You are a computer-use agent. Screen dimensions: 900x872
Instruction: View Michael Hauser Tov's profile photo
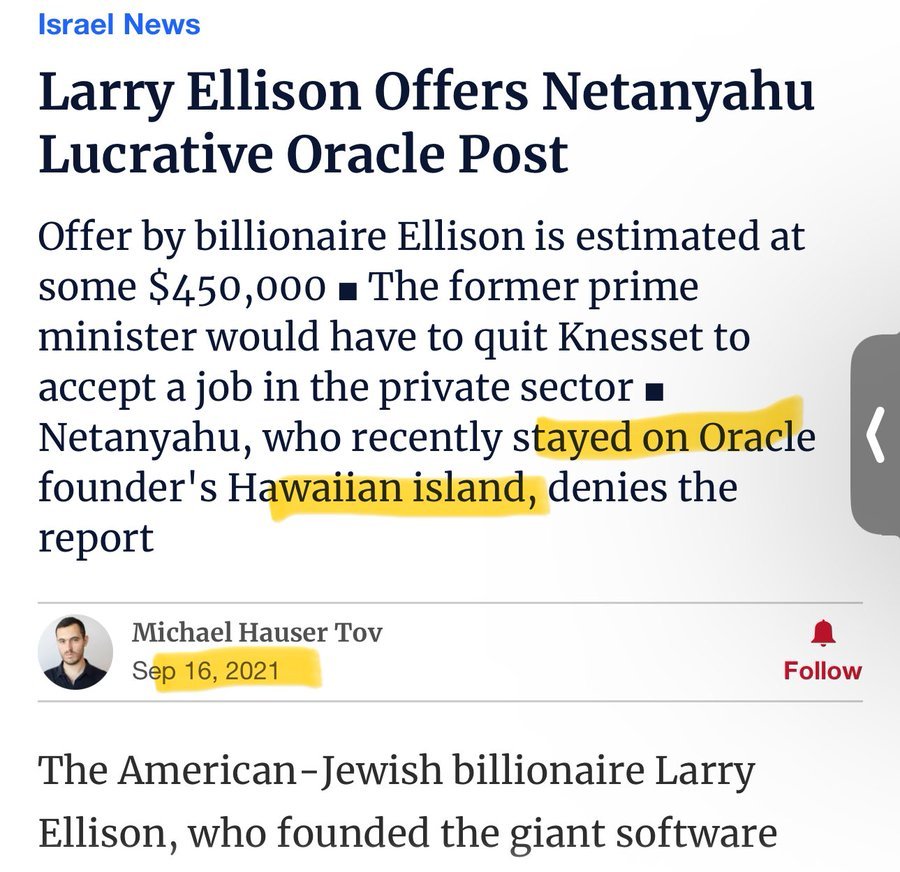tap(75, 652)
